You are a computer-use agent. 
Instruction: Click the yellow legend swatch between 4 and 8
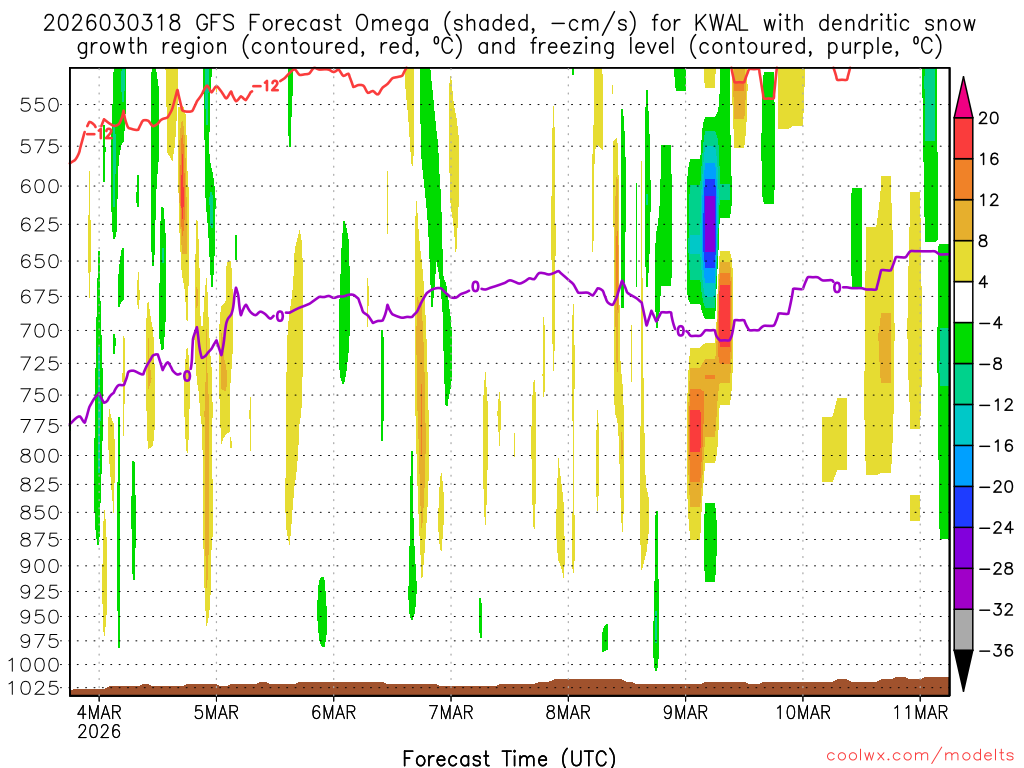[963, 261]
